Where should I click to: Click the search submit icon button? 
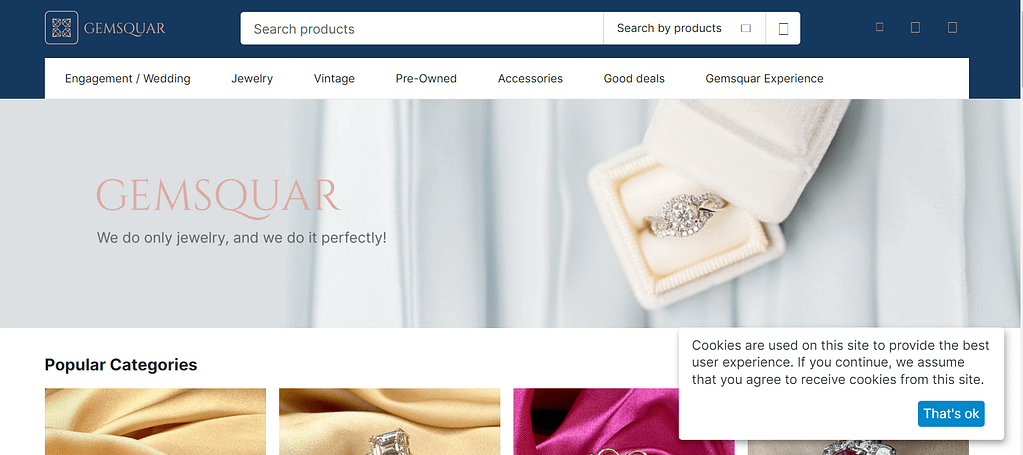tap(784, 29)
